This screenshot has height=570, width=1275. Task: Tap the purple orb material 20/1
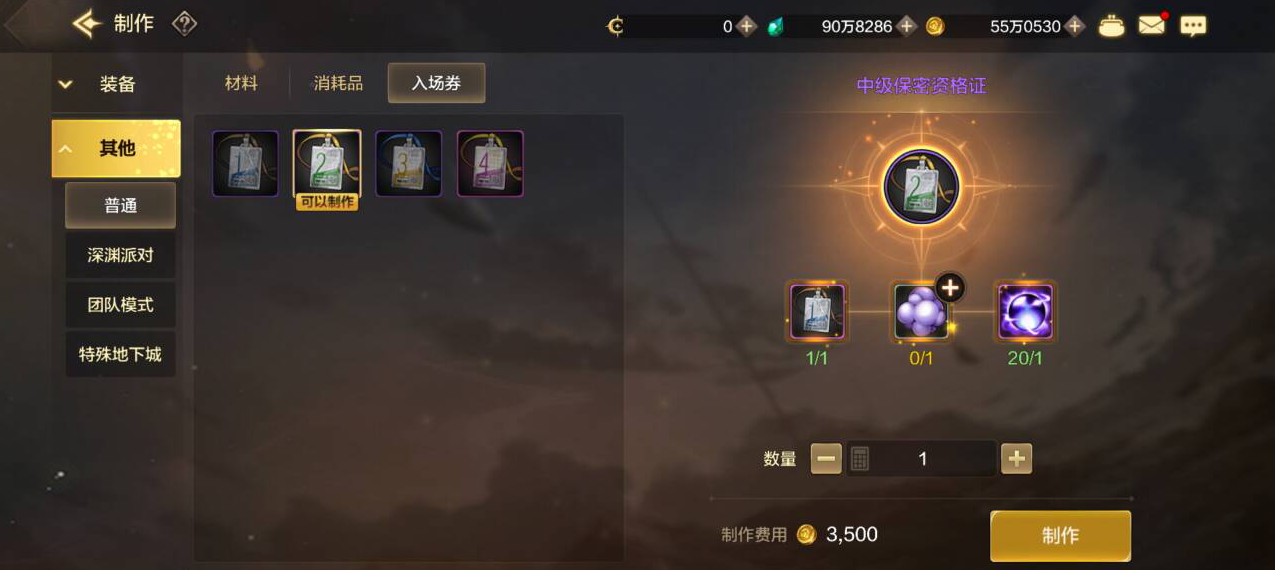point(1025,312)
